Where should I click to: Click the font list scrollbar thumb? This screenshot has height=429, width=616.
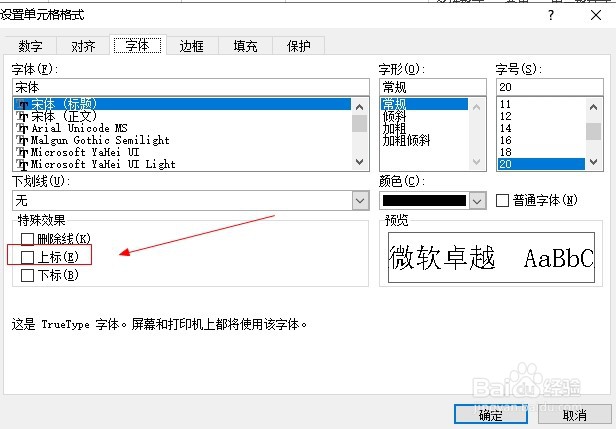pyautogui.click(x=359, y=123)
